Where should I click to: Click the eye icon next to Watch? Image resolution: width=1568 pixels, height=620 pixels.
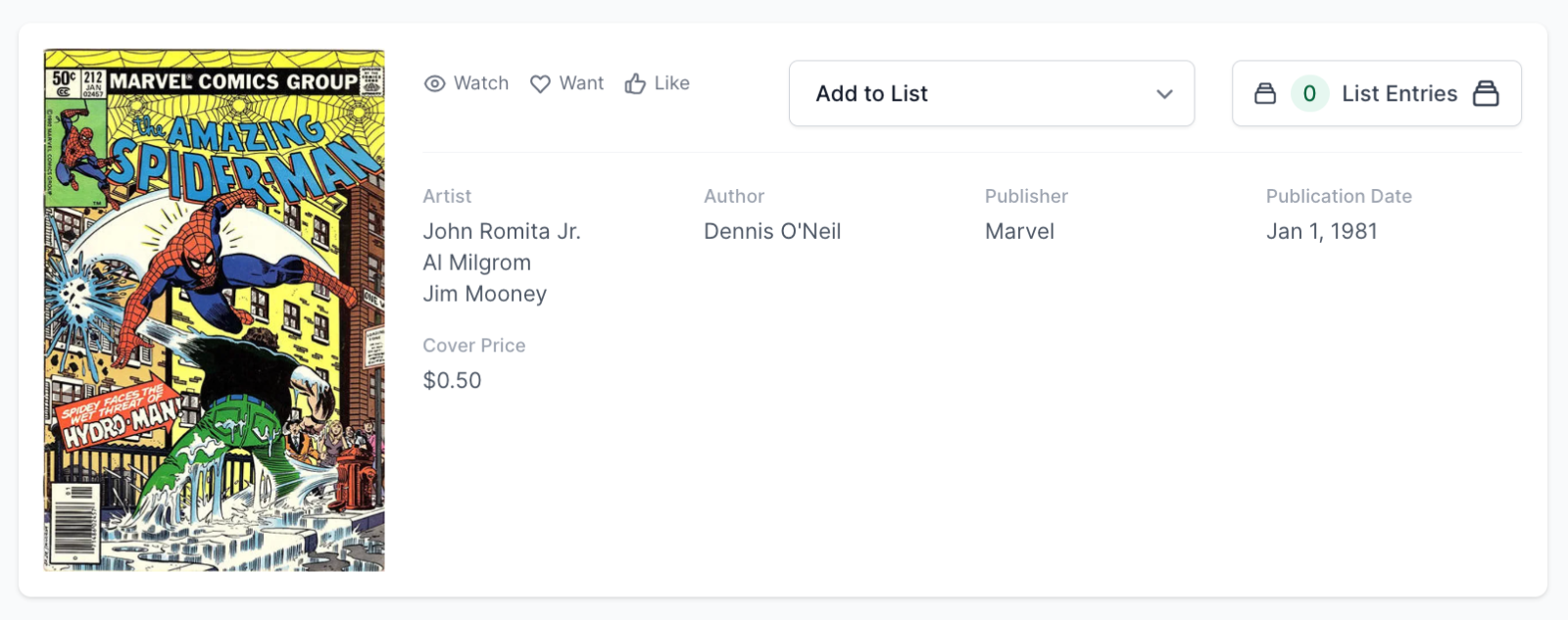434,84
